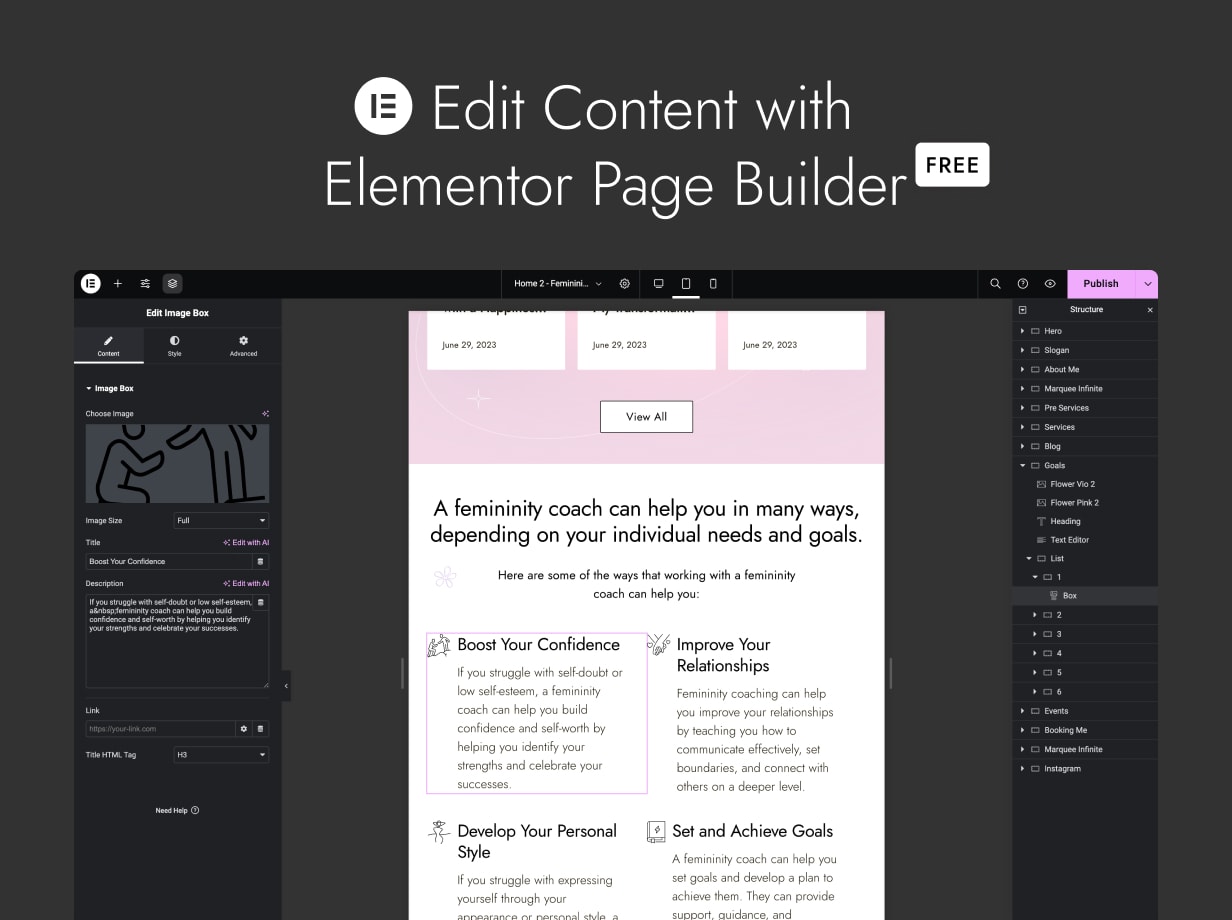Click the help question mark icon
This screenshot has height=920, width=1232.
click(1023, 283)
